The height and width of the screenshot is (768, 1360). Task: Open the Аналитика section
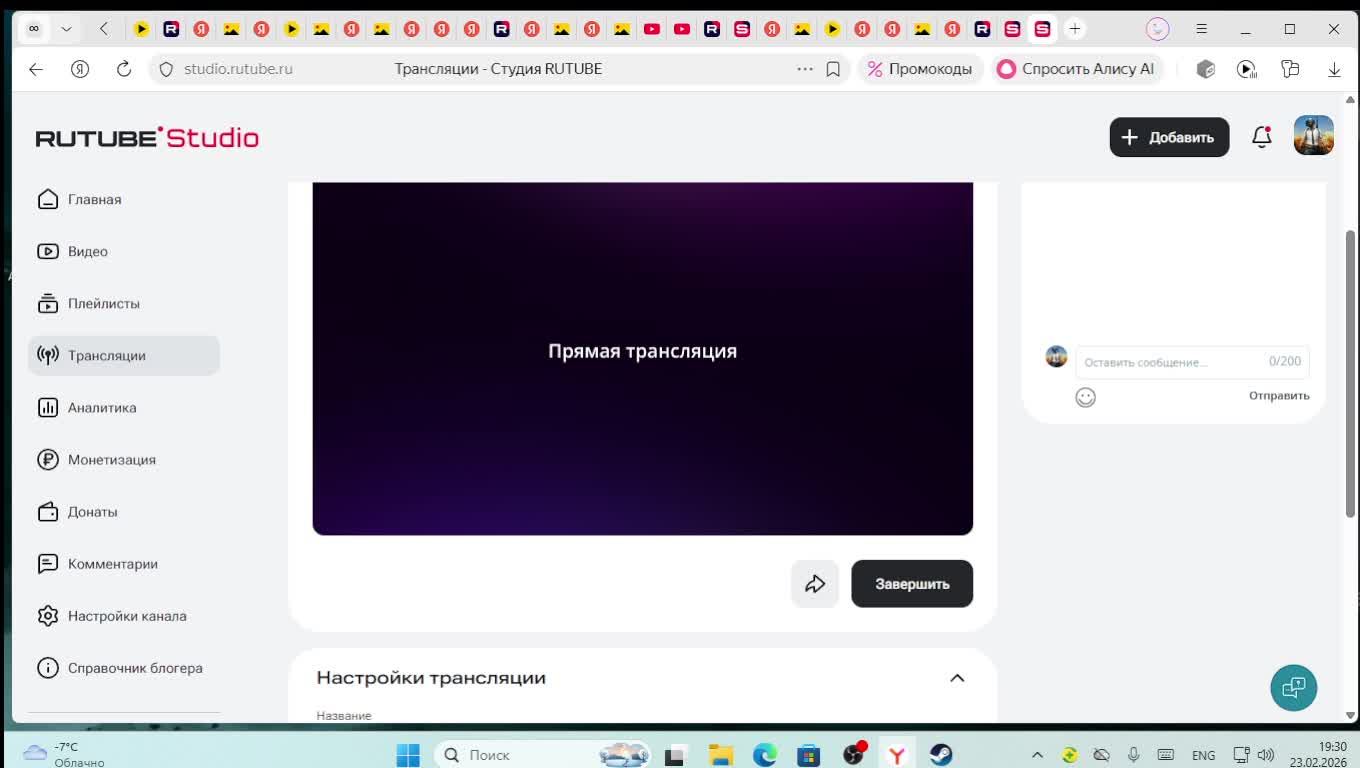pyautogui.click(x=124, y=407)
